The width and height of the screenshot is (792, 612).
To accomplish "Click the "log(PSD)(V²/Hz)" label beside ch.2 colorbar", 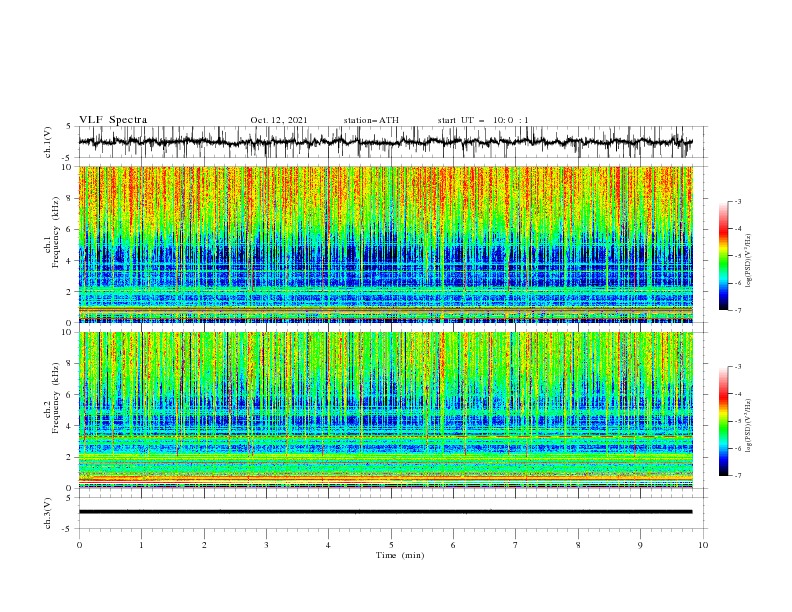I will pos(748,425).
